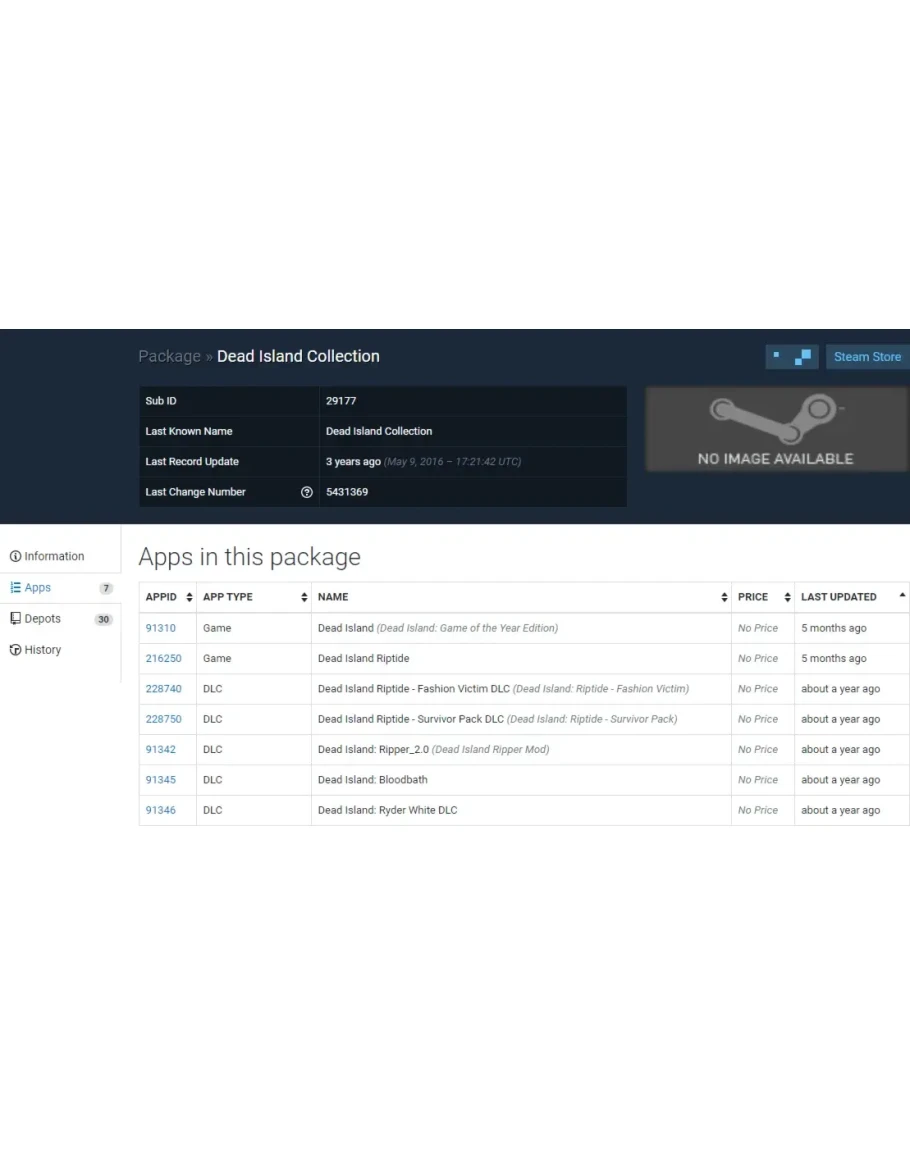Open app ID 91310 link
Screen dimensions: 910x1155
tap(160, 629)
